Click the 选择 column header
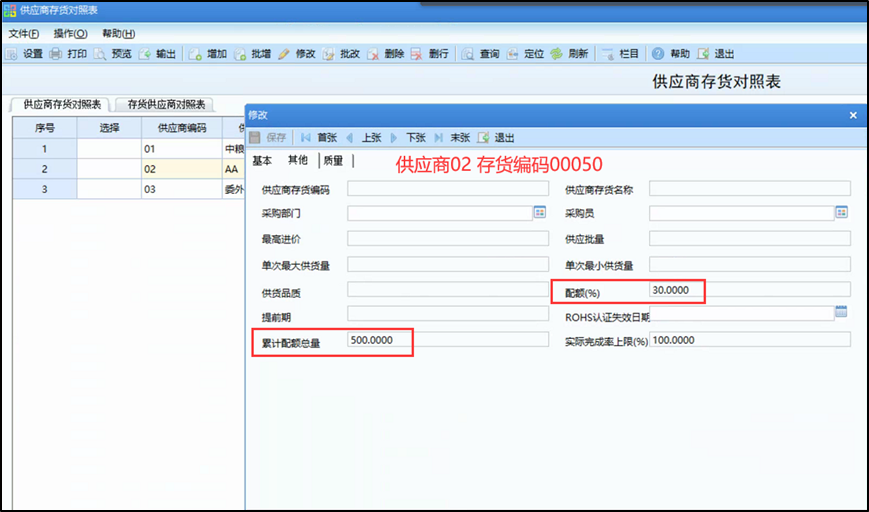This screenshot has width=869, height=512. [109, 128]
